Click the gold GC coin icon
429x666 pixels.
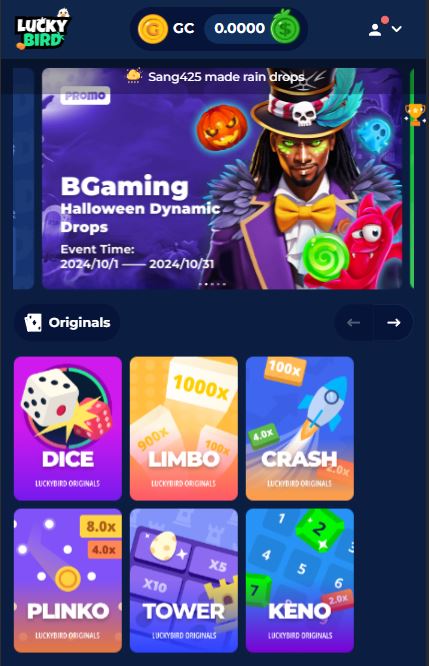click(x=152, y=29)
